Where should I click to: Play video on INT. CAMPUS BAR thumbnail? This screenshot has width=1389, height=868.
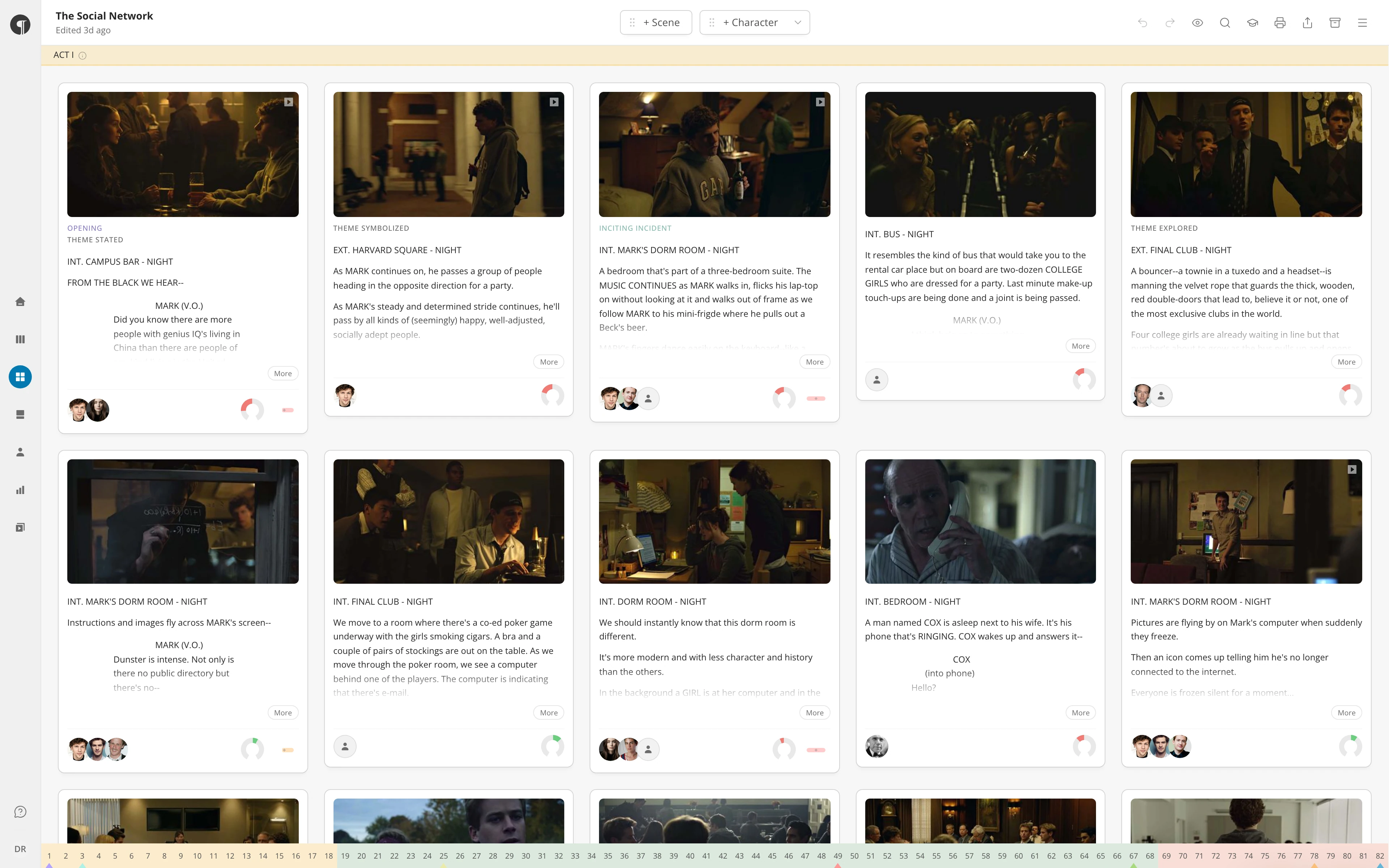pos(289,102)
